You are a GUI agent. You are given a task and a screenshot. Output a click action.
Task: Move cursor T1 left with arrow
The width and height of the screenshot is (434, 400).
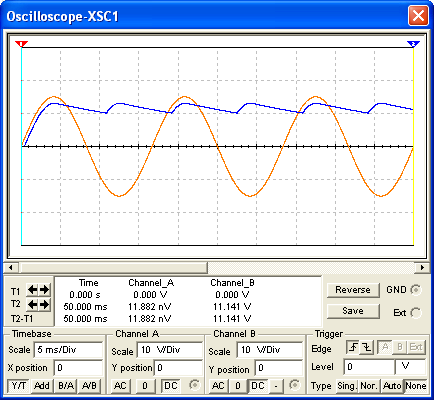[32, 290]
